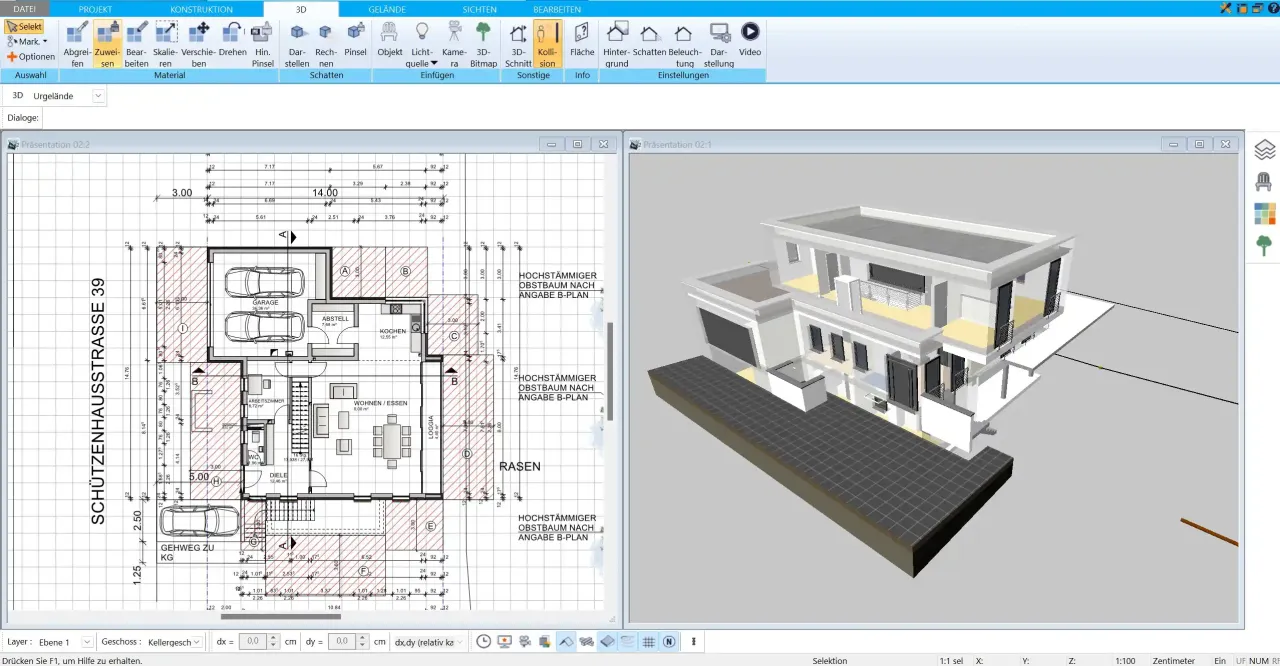Open the layers panel in right sidebar

(1264, 151)
